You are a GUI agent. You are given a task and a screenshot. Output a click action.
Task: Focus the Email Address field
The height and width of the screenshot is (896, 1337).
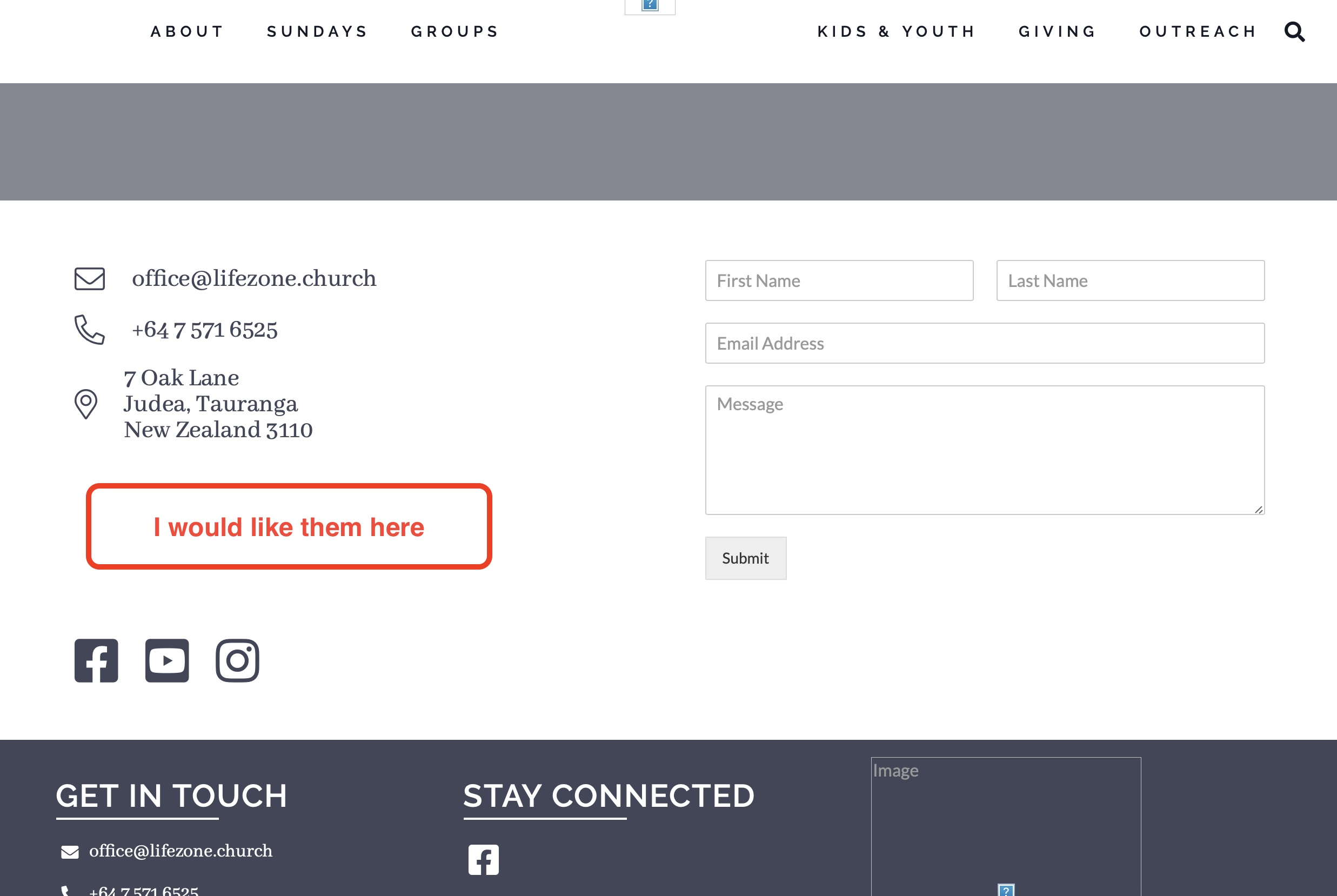[985, 343]
